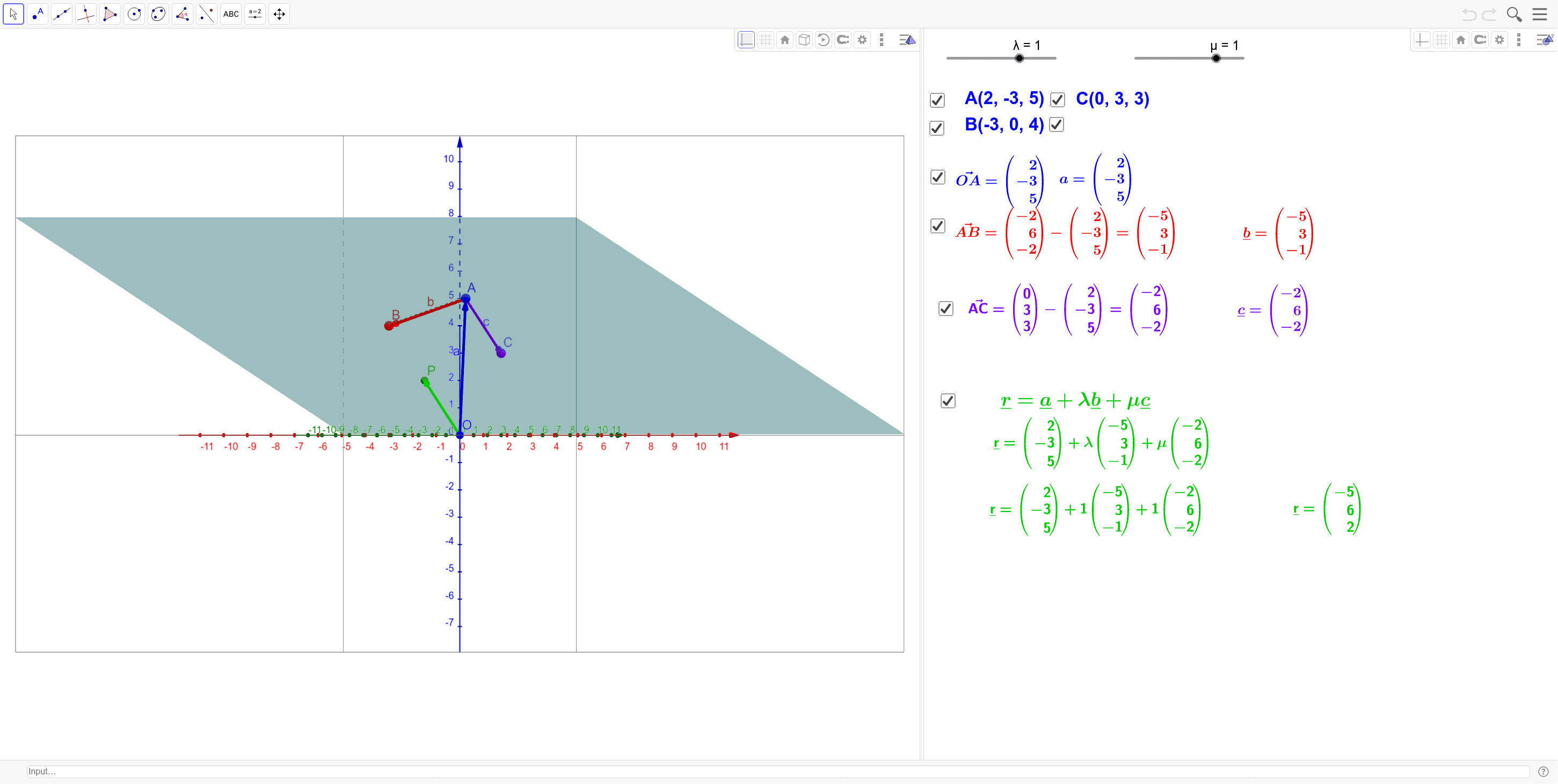The image size is (1558, 784).
Task: Select the Line tool
Action: click(62, 14)
